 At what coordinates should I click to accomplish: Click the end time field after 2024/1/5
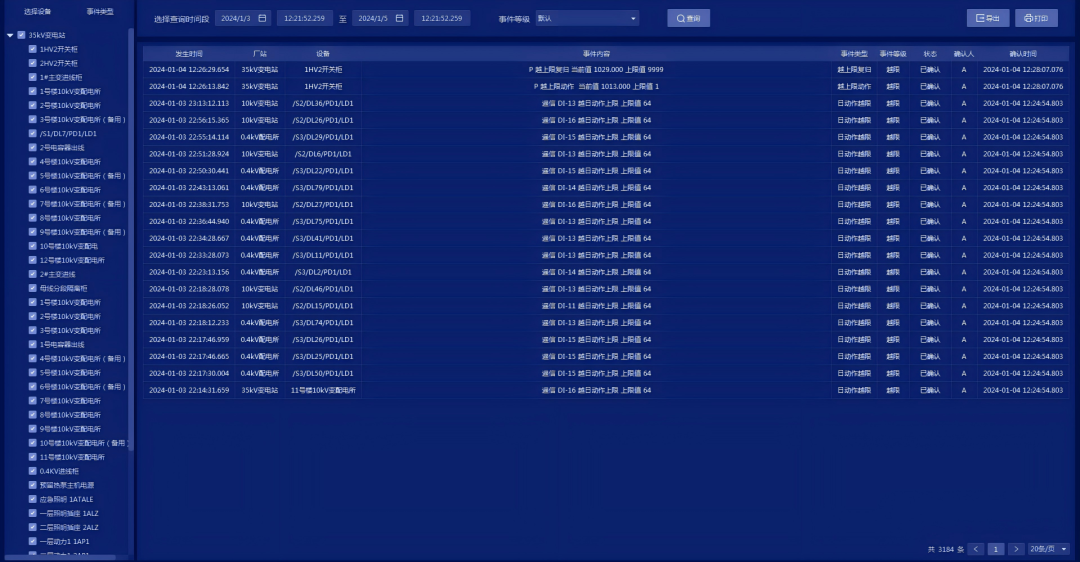pyautogui.click(x=442, y=19)
